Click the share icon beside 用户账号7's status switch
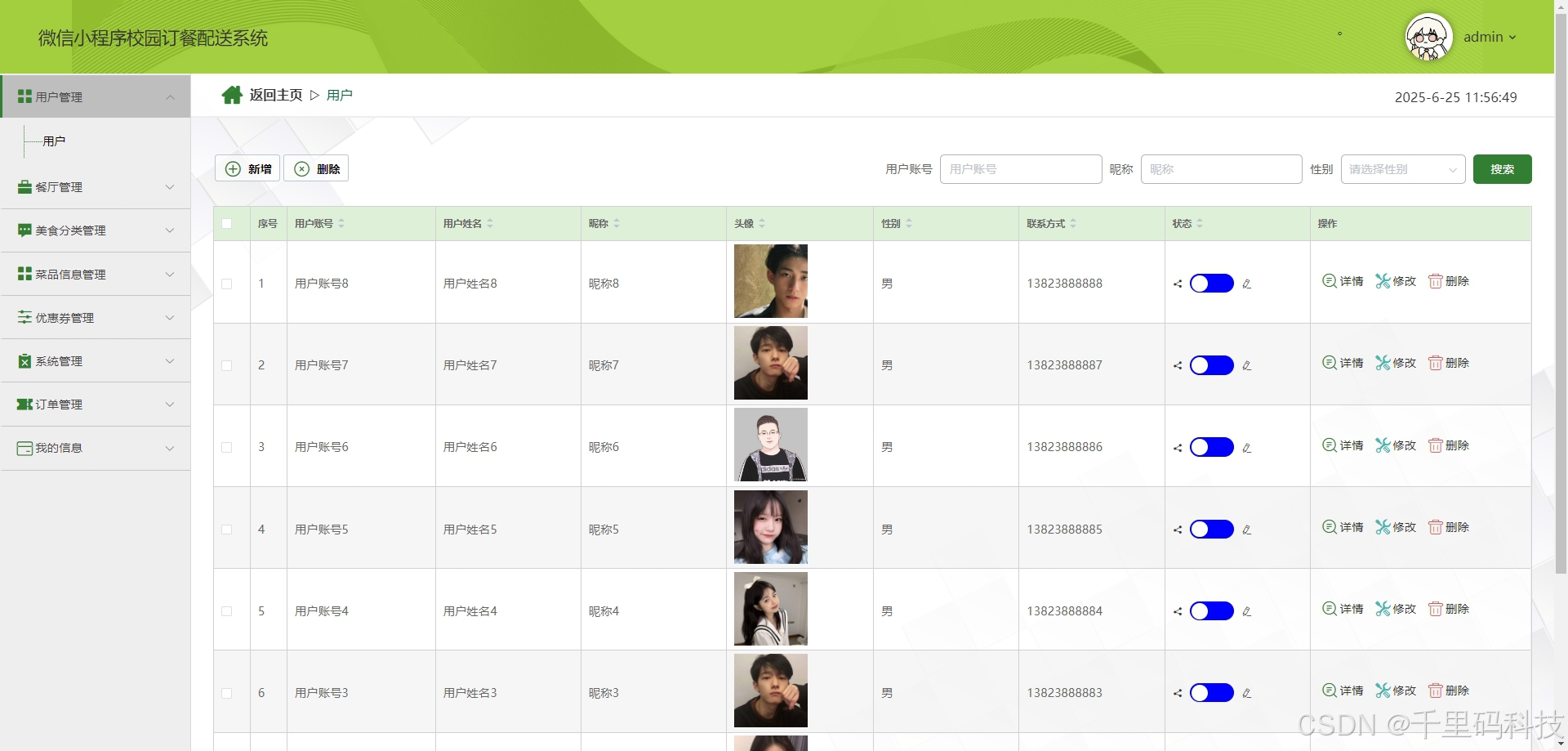 point(1178,366)
